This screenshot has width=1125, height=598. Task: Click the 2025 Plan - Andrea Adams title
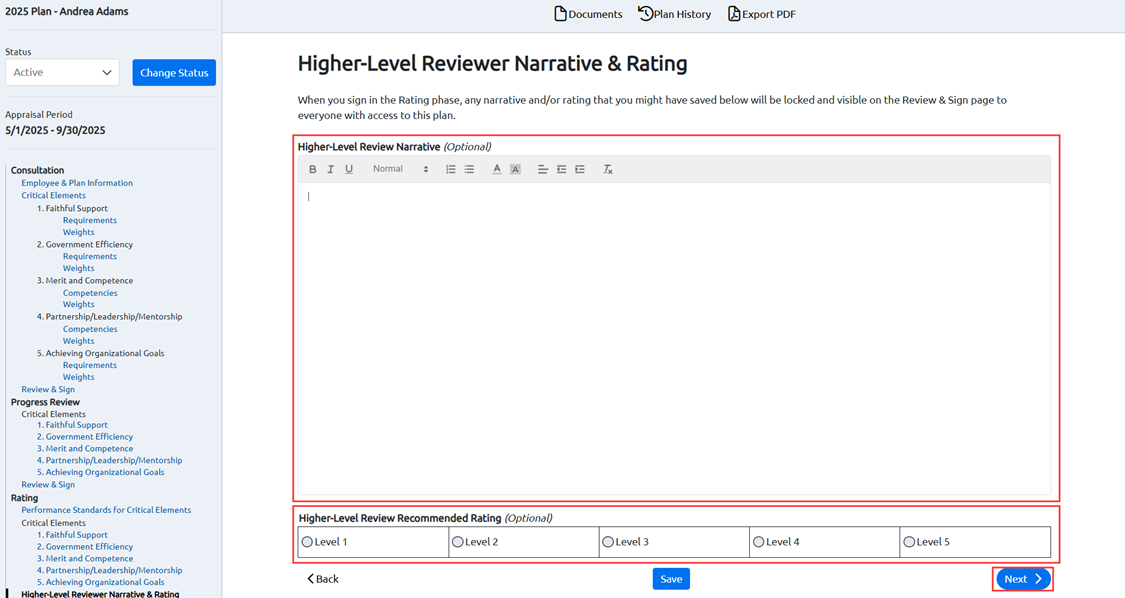[67, 11]
